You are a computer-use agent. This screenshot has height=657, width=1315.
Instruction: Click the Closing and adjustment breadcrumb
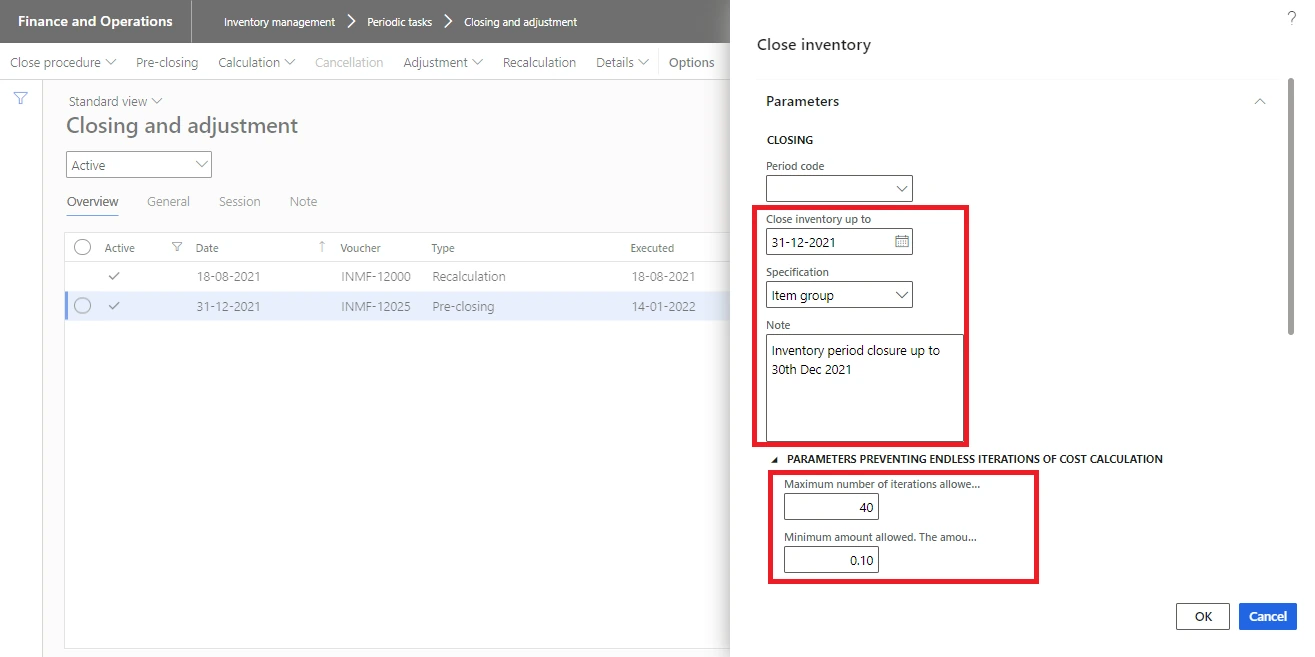(x=520, y=21)
